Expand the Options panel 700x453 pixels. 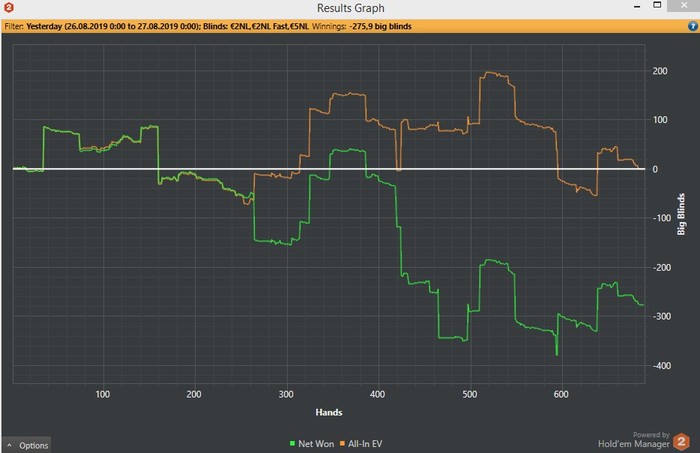pos(27,445)
